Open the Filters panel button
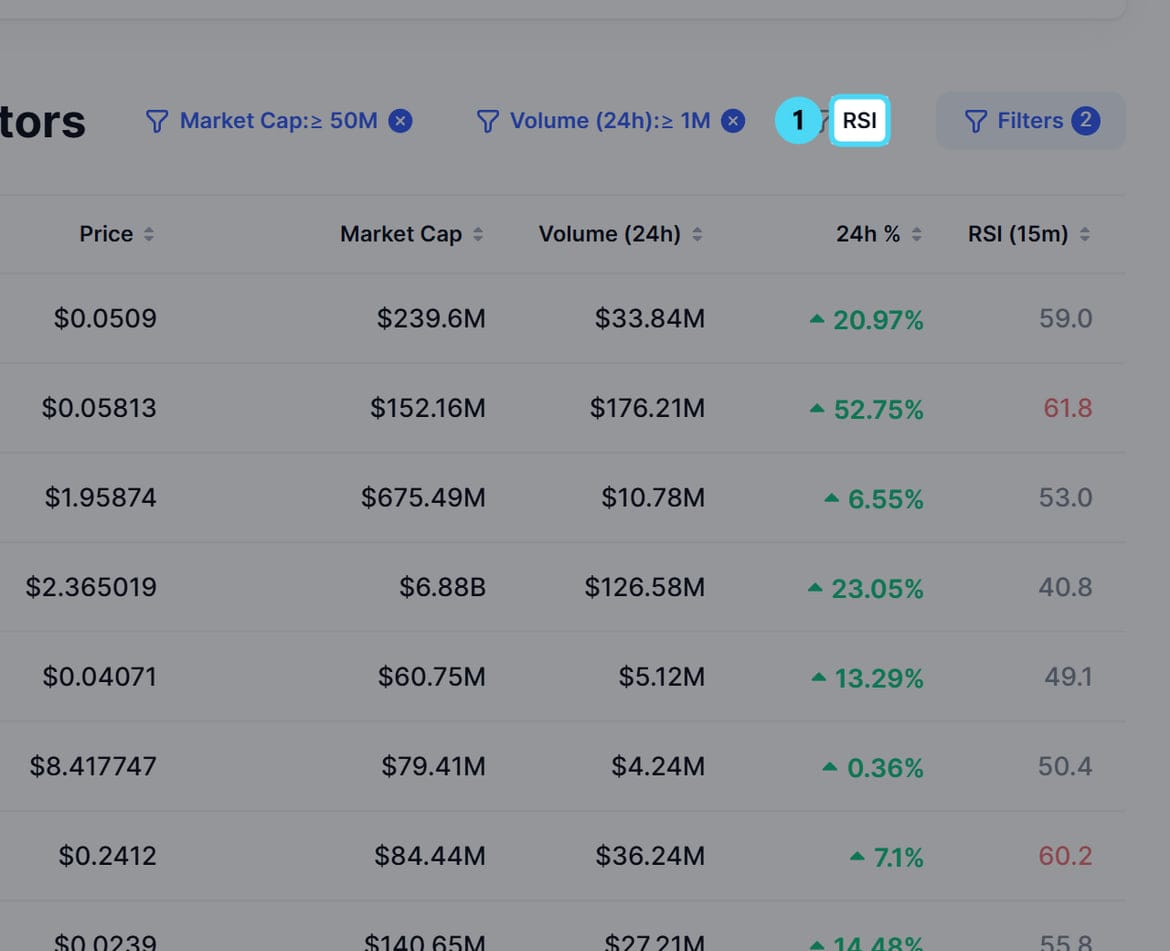Screen dimensions: 1170x951 (1030, 121)
